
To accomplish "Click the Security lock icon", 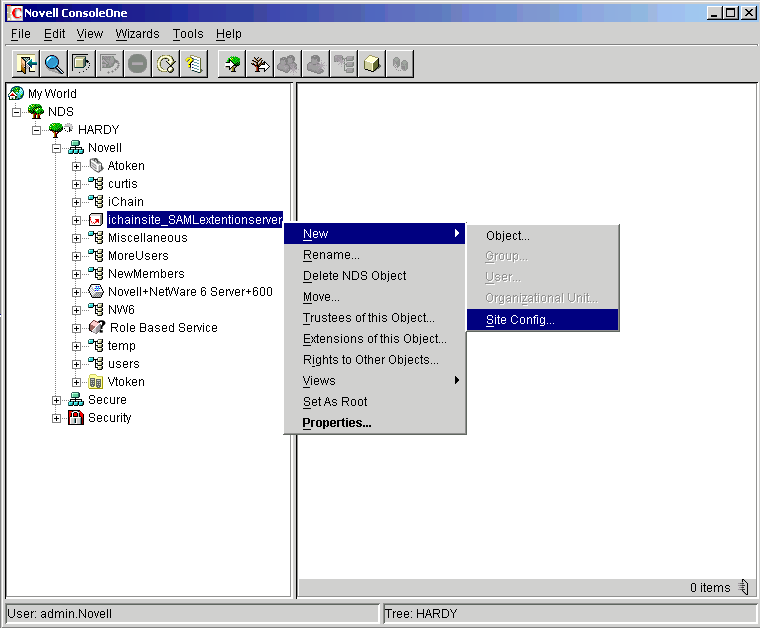I will 76,417.
